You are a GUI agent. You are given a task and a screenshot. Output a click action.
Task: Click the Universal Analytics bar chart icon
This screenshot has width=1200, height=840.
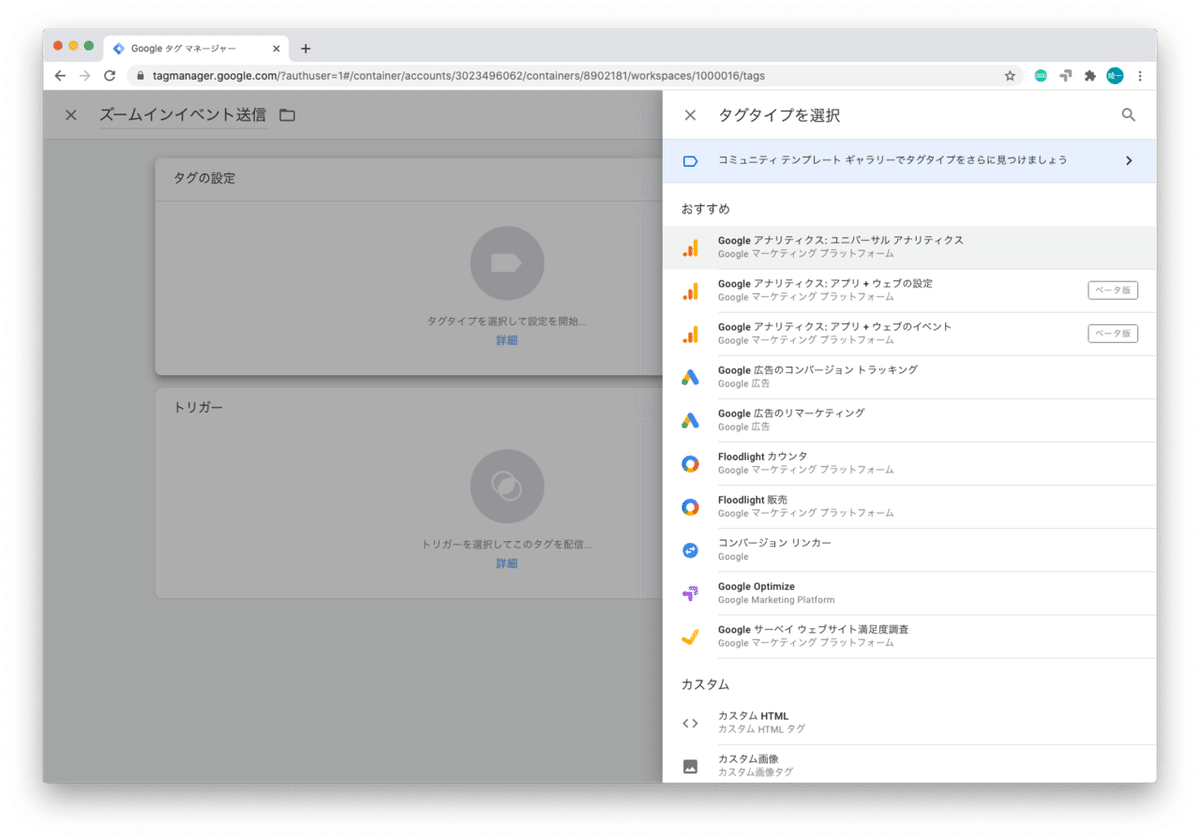point(690,248)
